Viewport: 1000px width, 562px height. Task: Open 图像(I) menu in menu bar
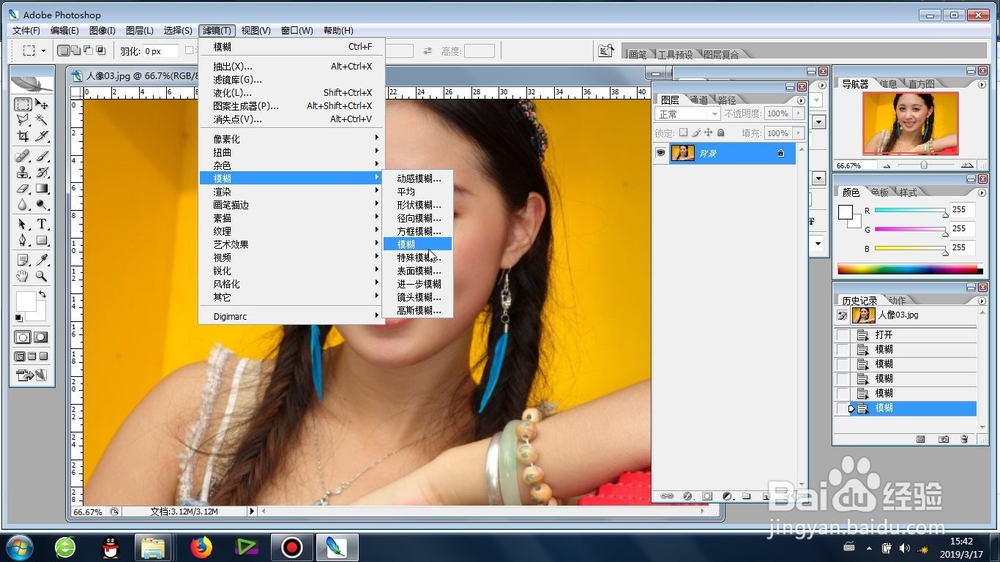(102, 31)
